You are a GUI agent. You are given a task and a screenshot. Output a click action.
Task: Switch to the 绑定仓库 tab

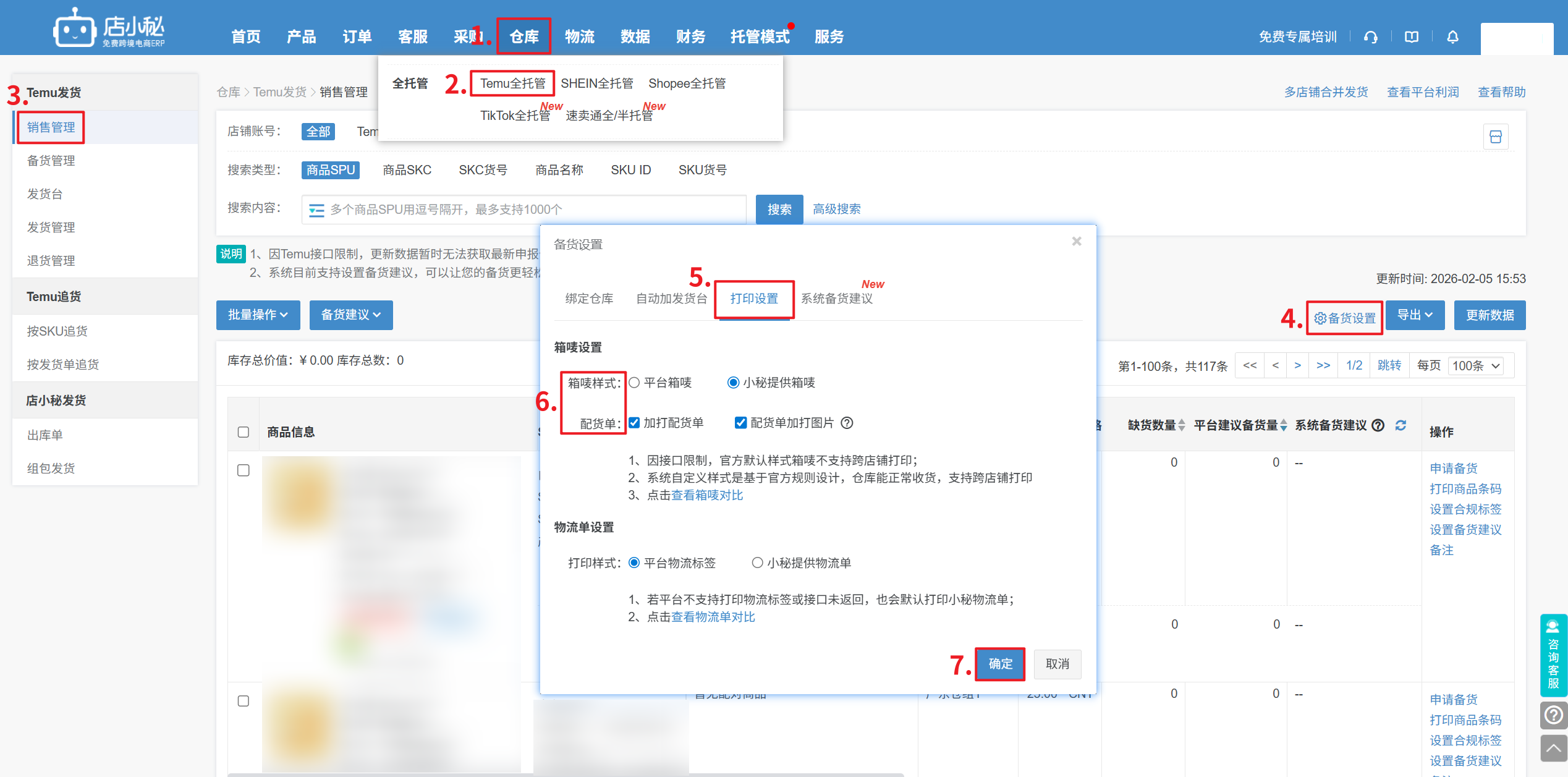[589, 299]
